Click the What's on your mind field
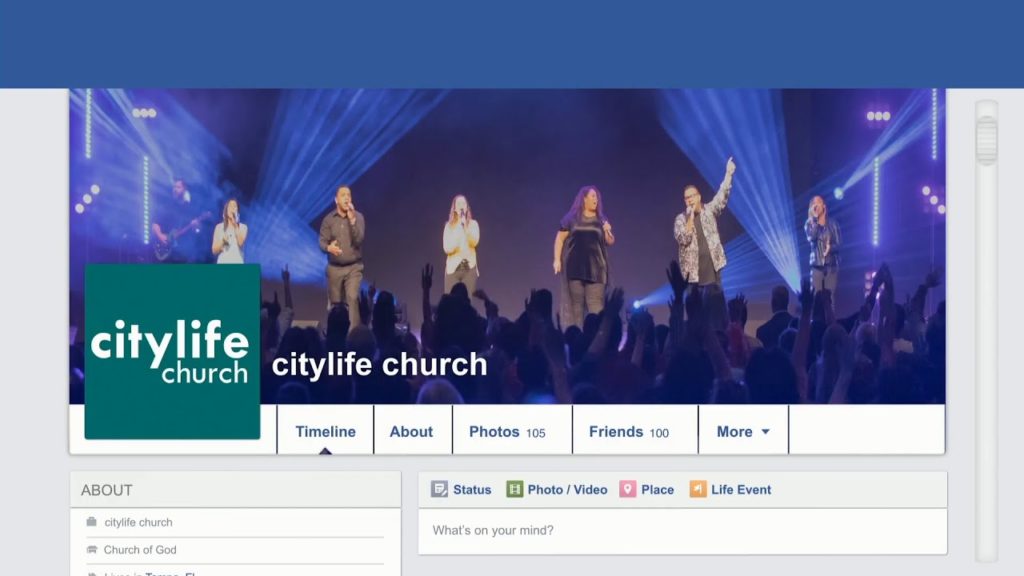 (x=682, y=531)
